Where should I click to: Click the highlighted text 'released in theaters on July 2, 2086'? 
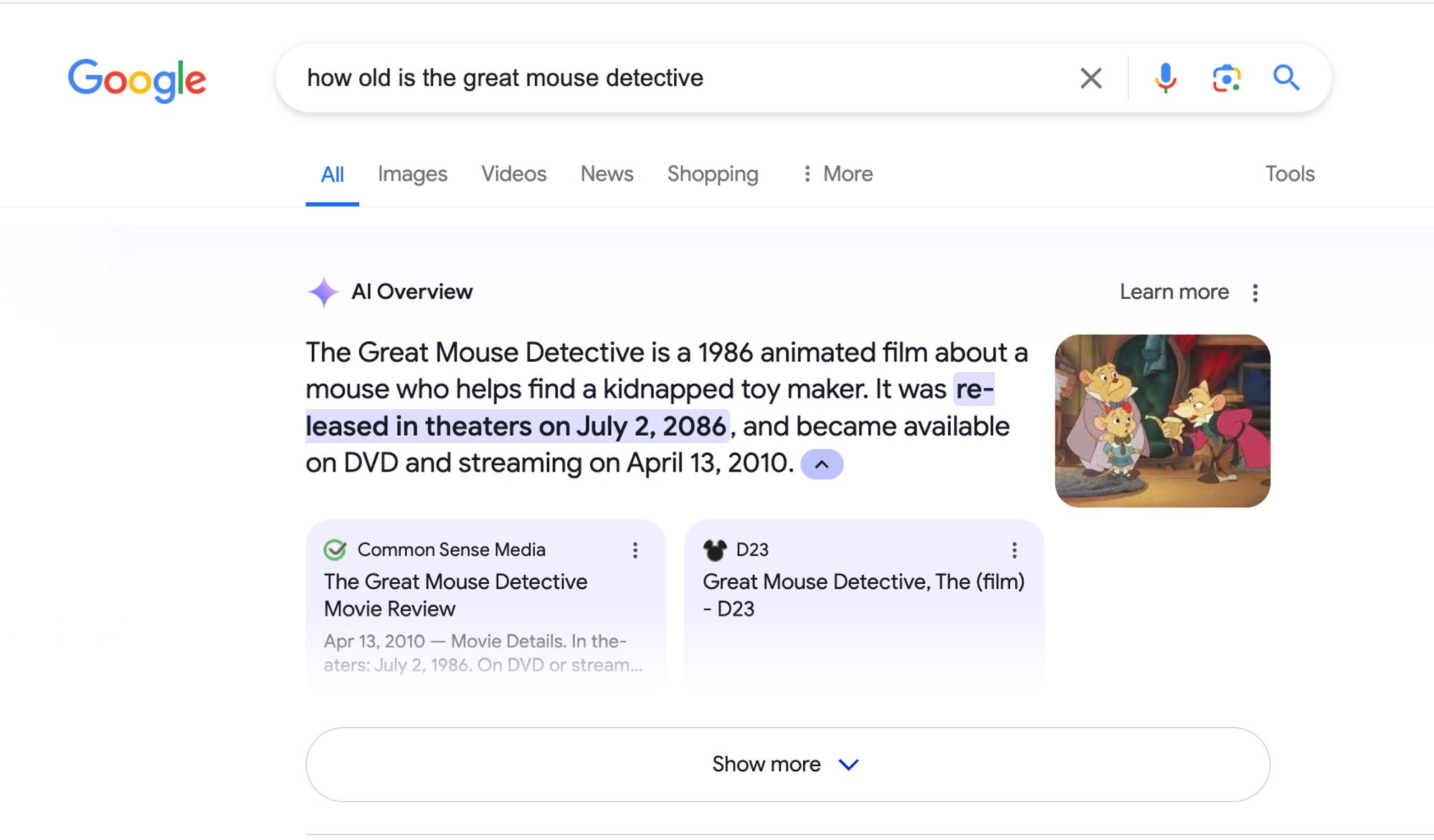click(516, 426)
